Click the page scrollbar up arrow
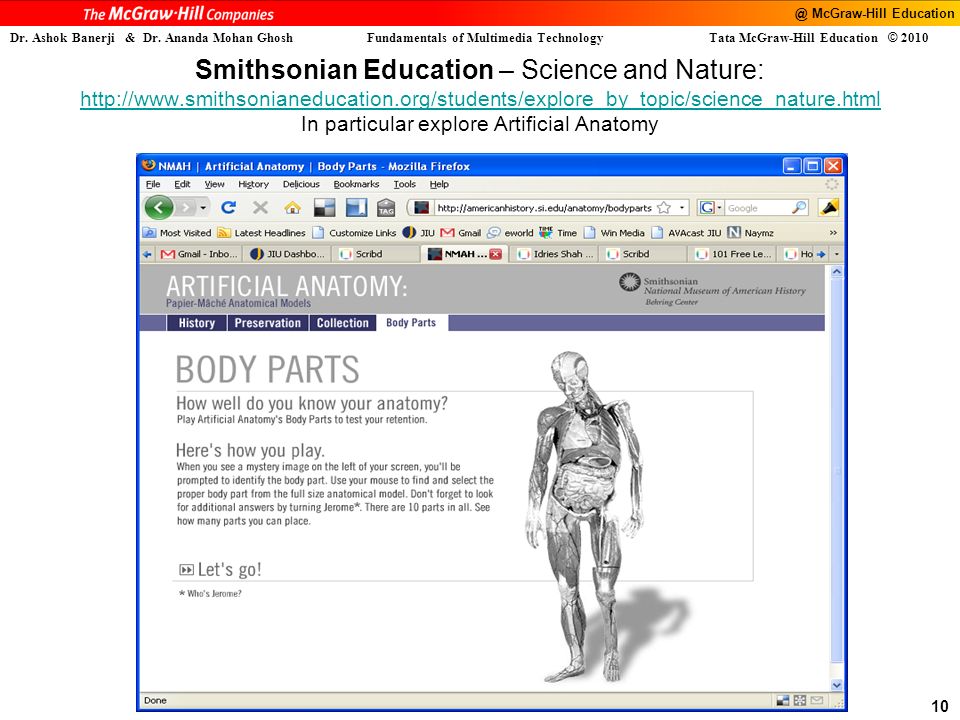This screenshot has height=720, width=960. coord(836,271)
